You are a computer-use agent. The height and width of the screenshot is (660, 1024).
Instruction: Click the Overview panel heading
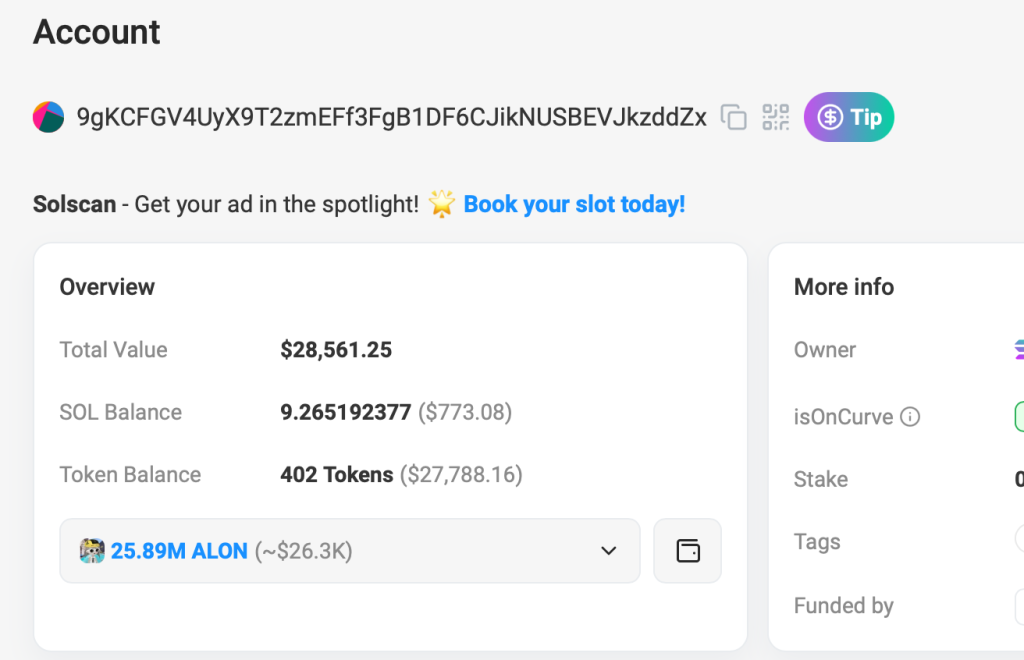point(107,287)
